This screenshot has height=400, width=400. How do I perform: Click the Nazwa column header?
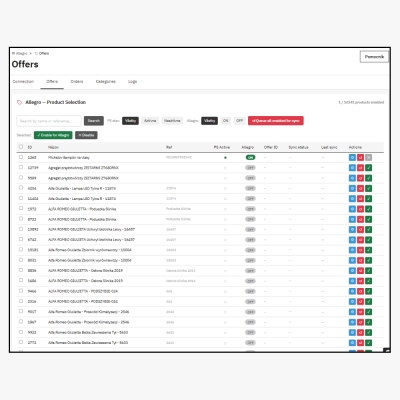pyautogui.click(x=53, y=147)
